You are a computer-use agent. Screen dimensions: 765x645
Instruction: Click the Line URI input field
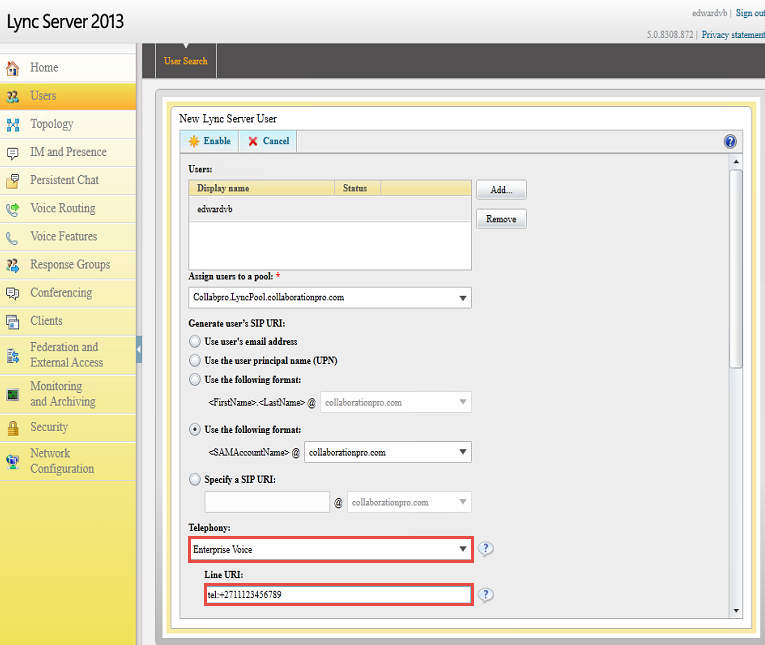(x=339, y=595)
